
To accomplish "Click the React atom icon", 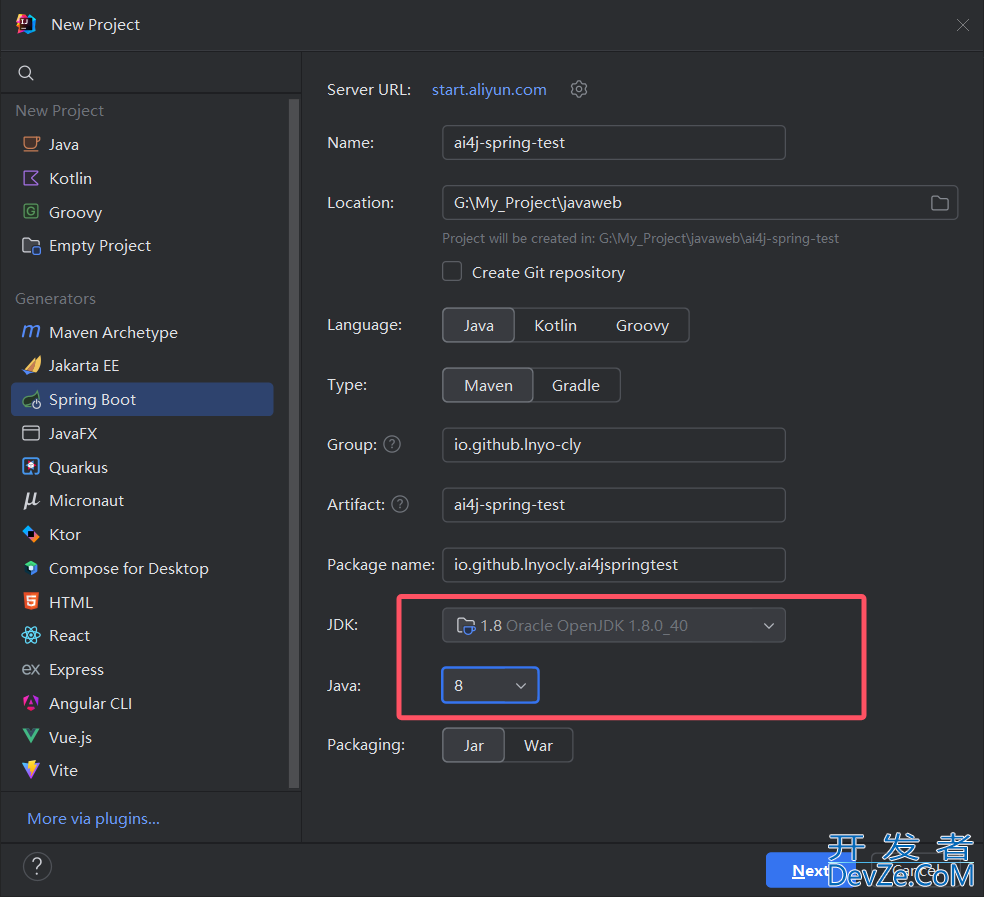I will point(31,635).
